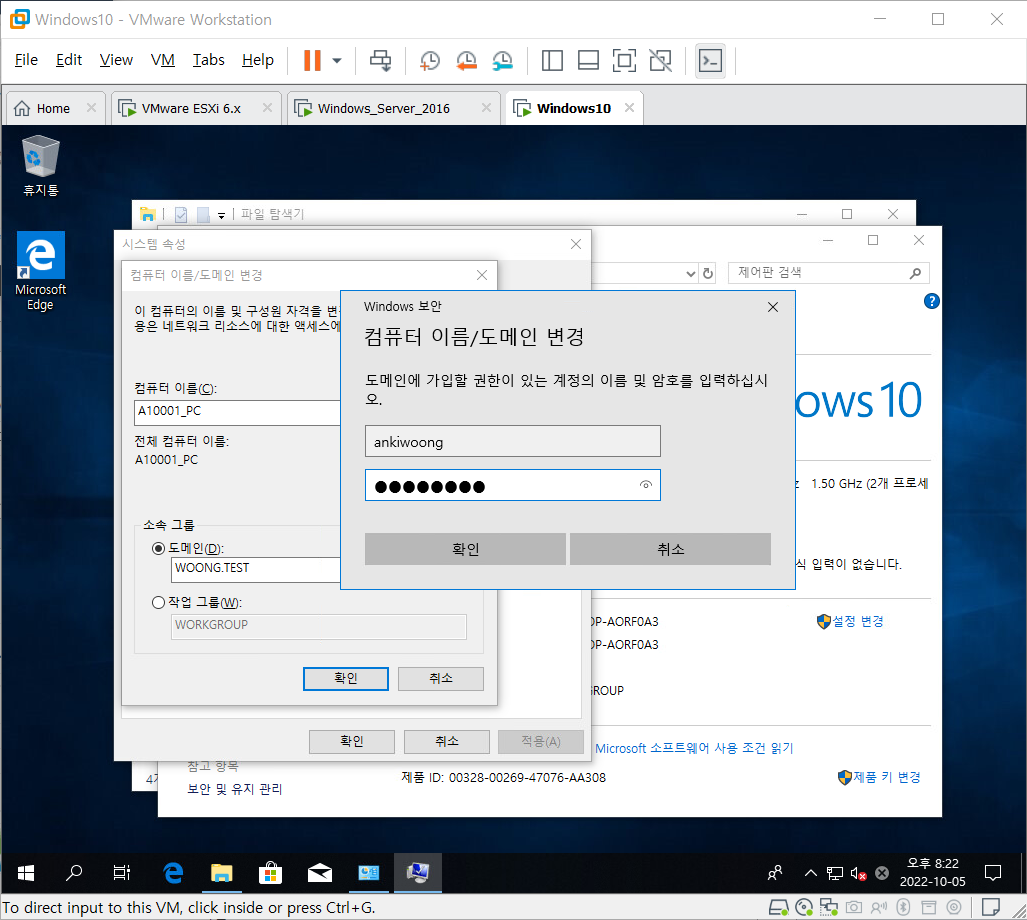Click the username field containing ankiwoong
Image resolution: width=1027 pixels, height=920 pixels.
point(512,441)
